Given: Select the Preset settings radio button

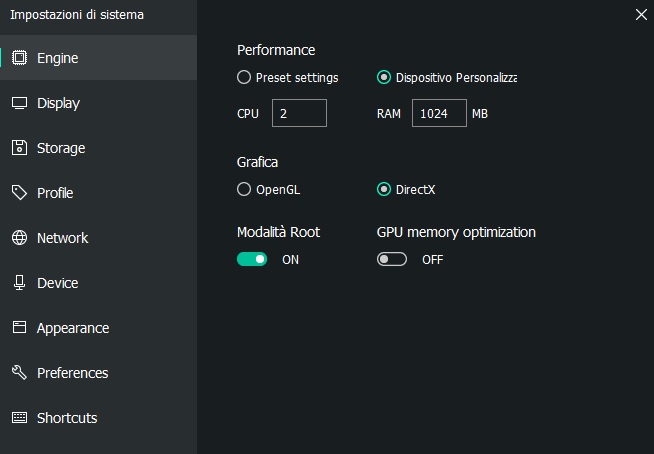Looking at the screenshot, I should pyautogui.click(x=244, y=77).
